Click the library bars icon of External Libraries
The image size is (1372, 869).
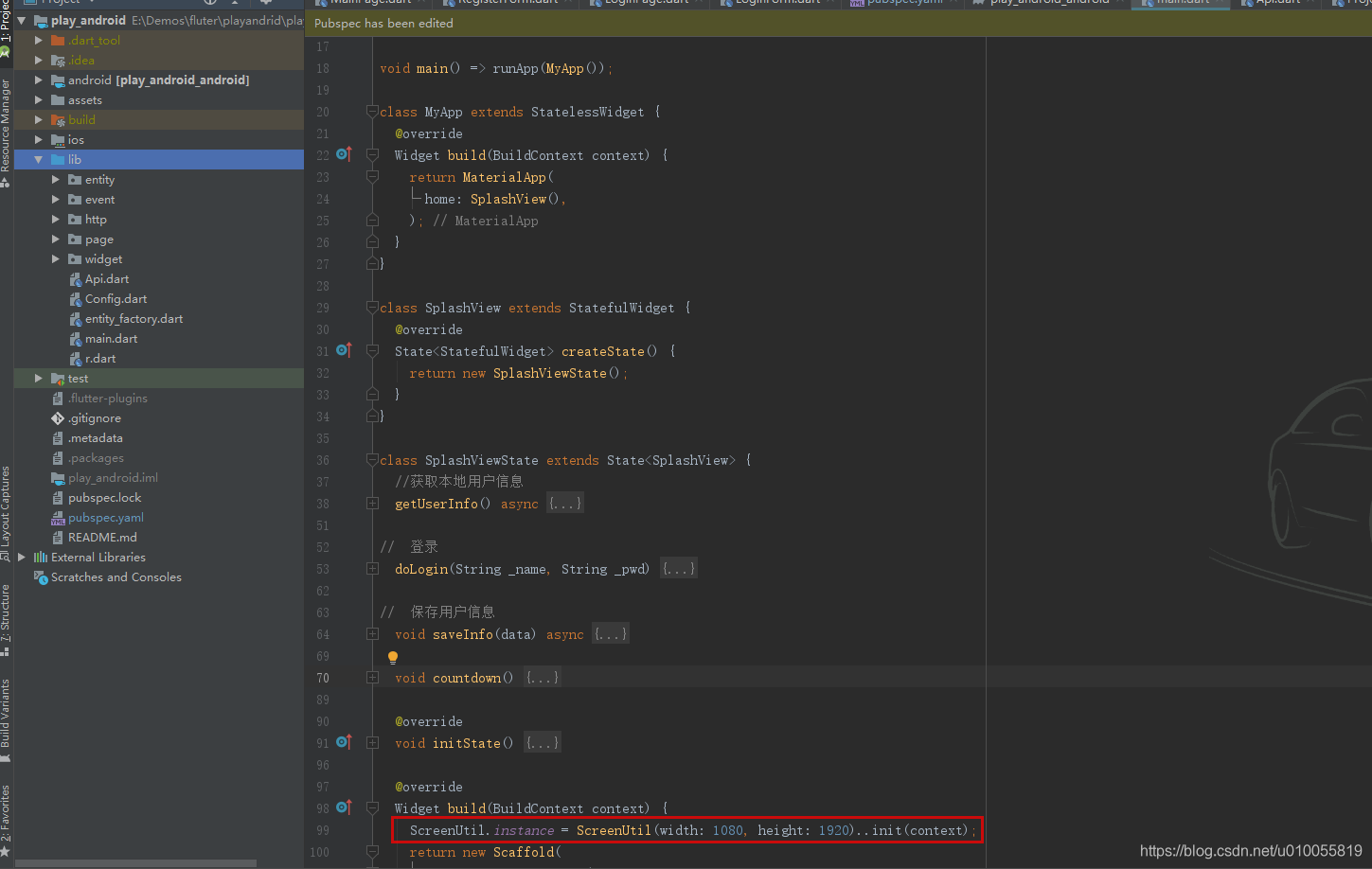tap(41, 558)
